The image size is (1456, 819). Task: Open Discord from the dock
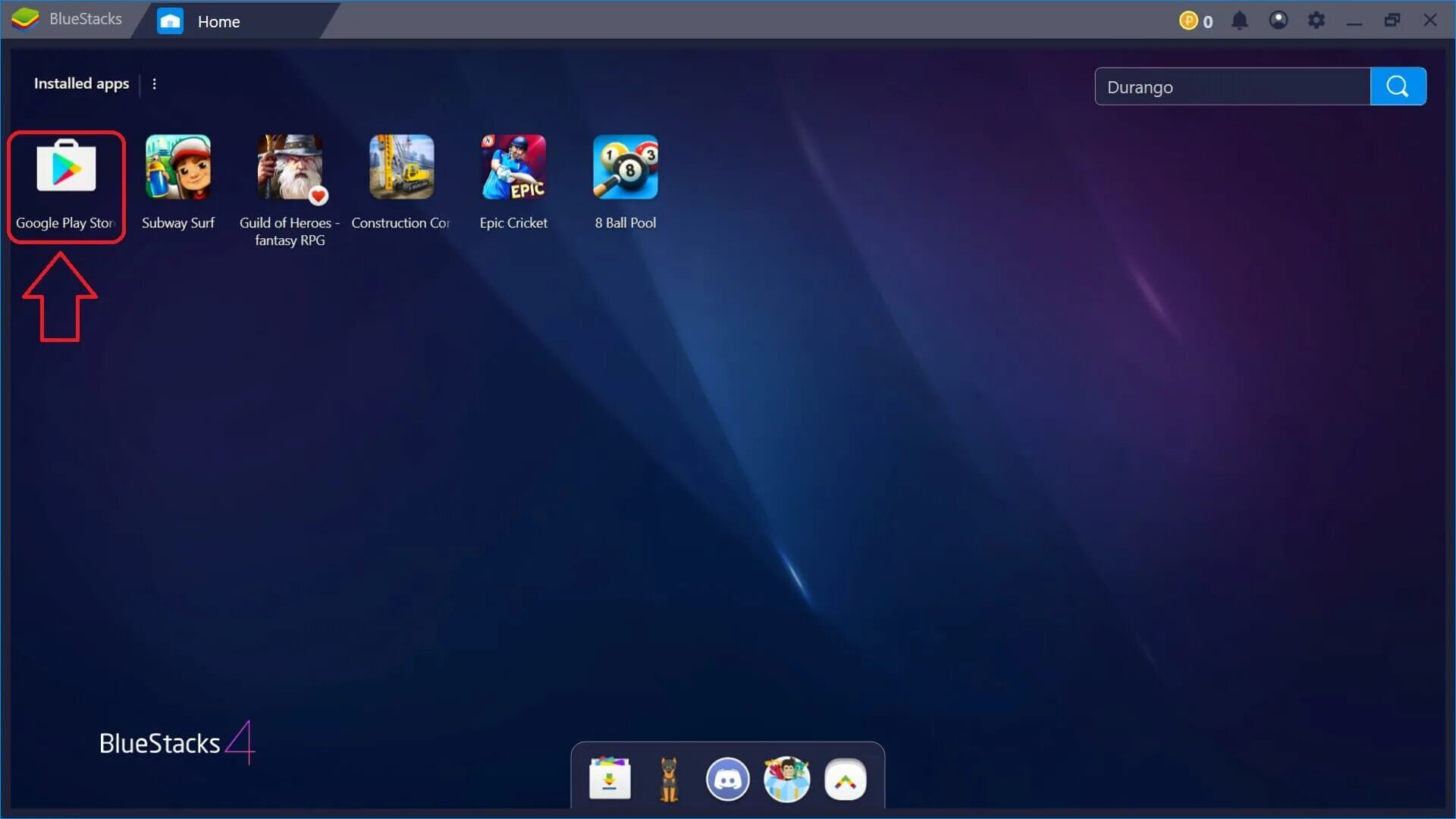(727, 779)
